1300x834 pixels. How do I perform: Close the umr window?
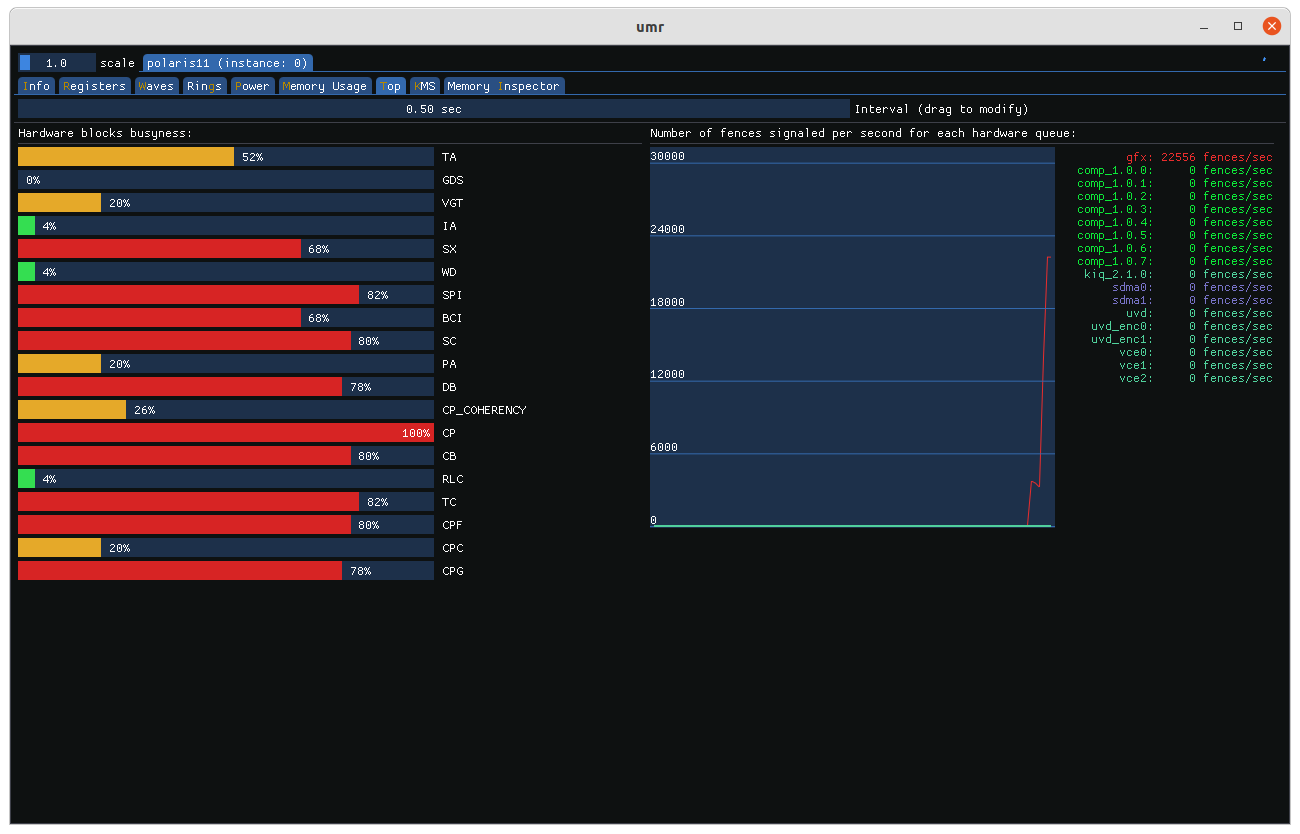point(1272,26)
